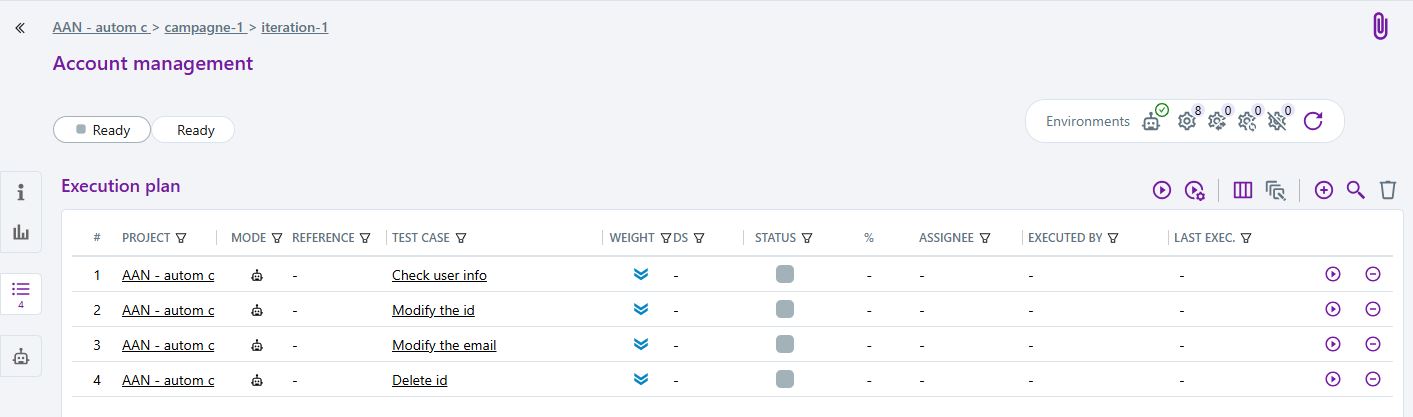This screenshot has width=1413, height=417.
Task: Add a test case with plus icon
Action: pos(1323,190)
